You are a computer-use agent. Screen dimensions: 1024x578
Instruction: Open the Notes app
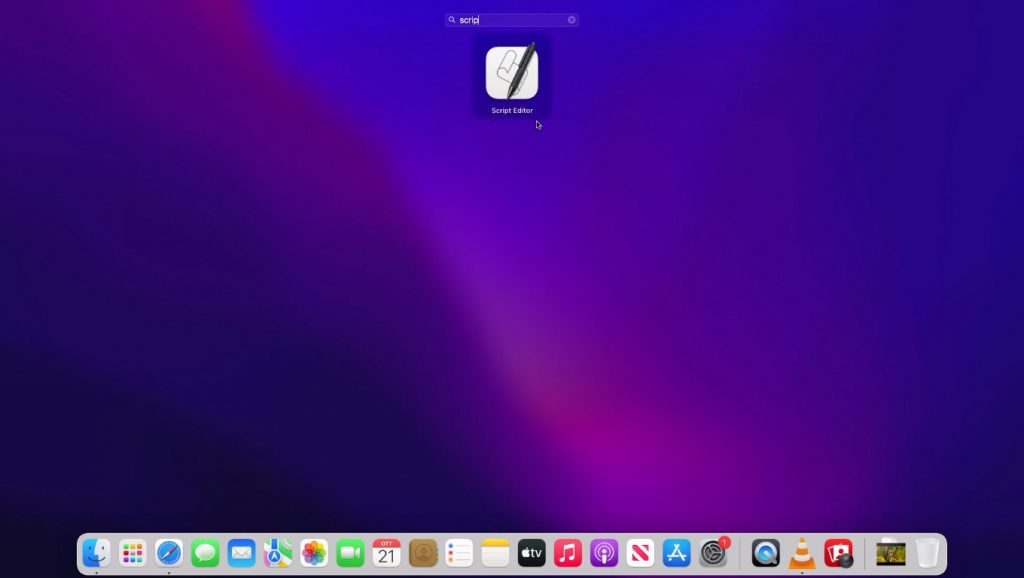pyautogui.click(x=495, y=553)
